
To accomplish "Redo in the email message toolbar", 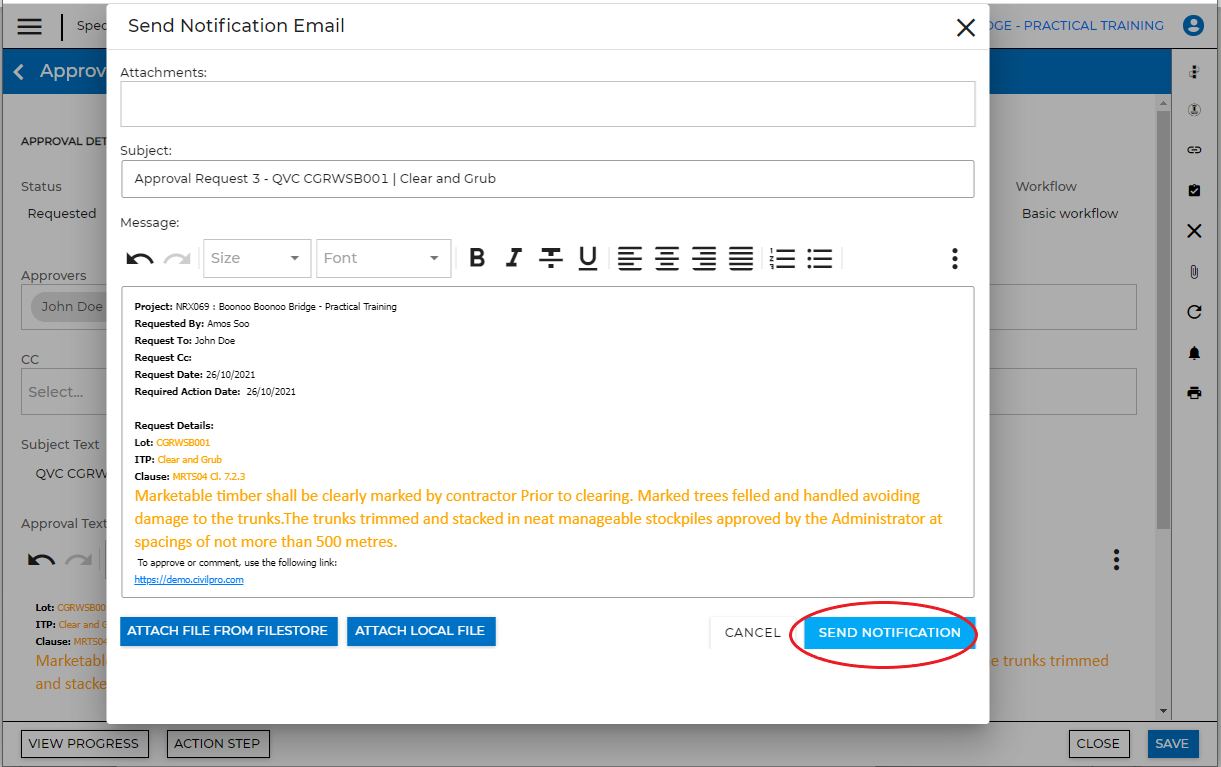I will pyautogui.click(x=177, y=259).
